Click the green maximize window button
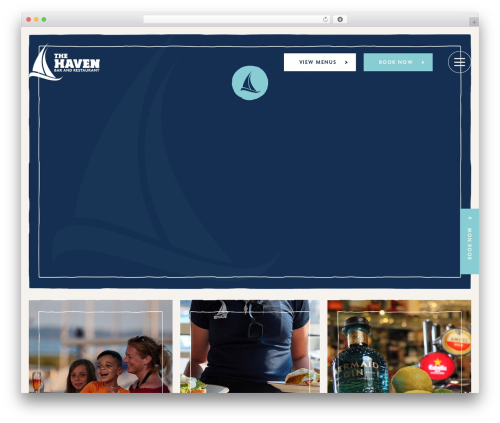The width and height of the screenshot is (500, 423). pos(44,20)
